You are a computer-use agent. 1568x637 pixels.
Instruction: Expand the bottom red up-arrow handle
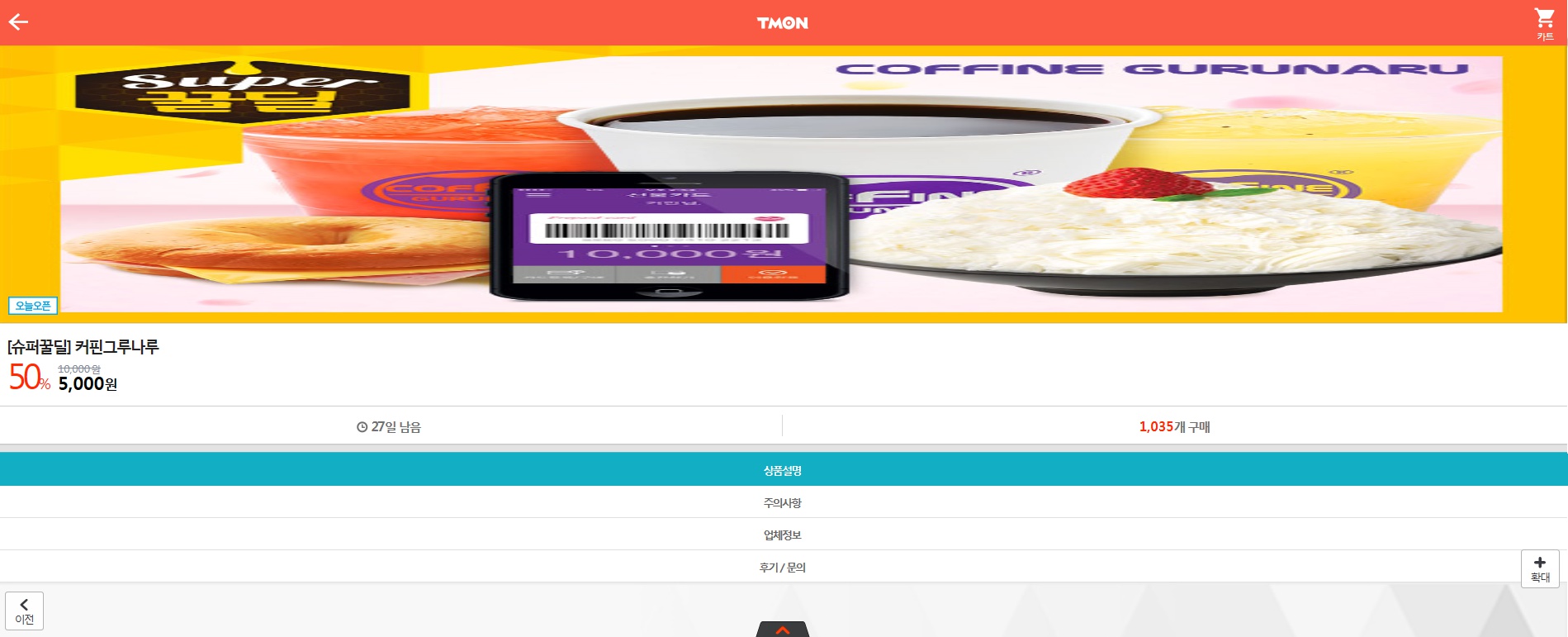[x=782, y=630]
